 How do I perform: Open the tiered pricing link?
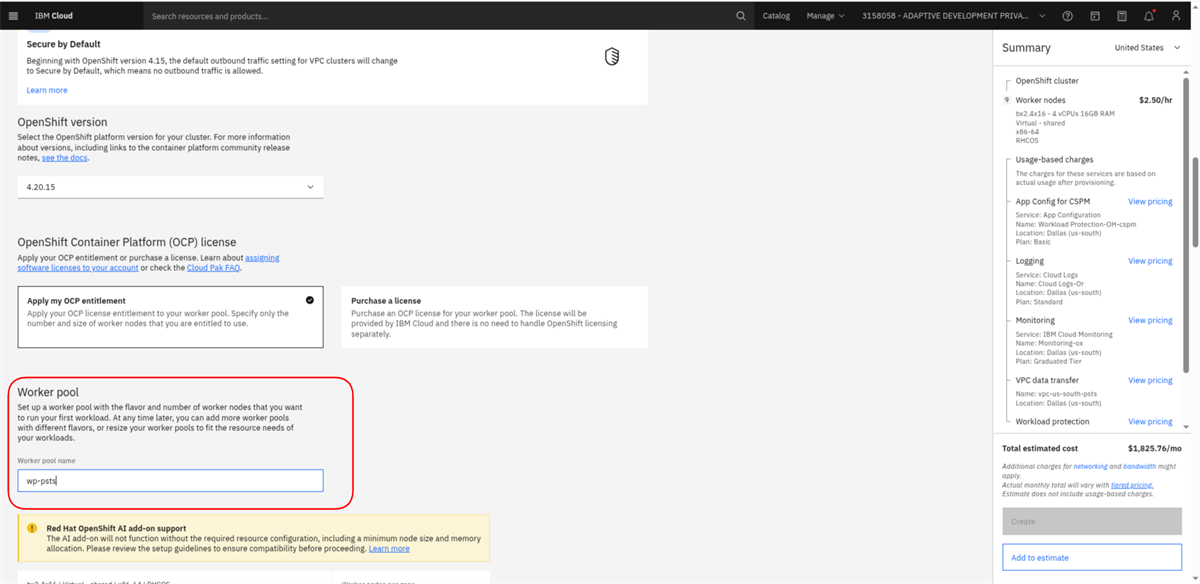1132,485
